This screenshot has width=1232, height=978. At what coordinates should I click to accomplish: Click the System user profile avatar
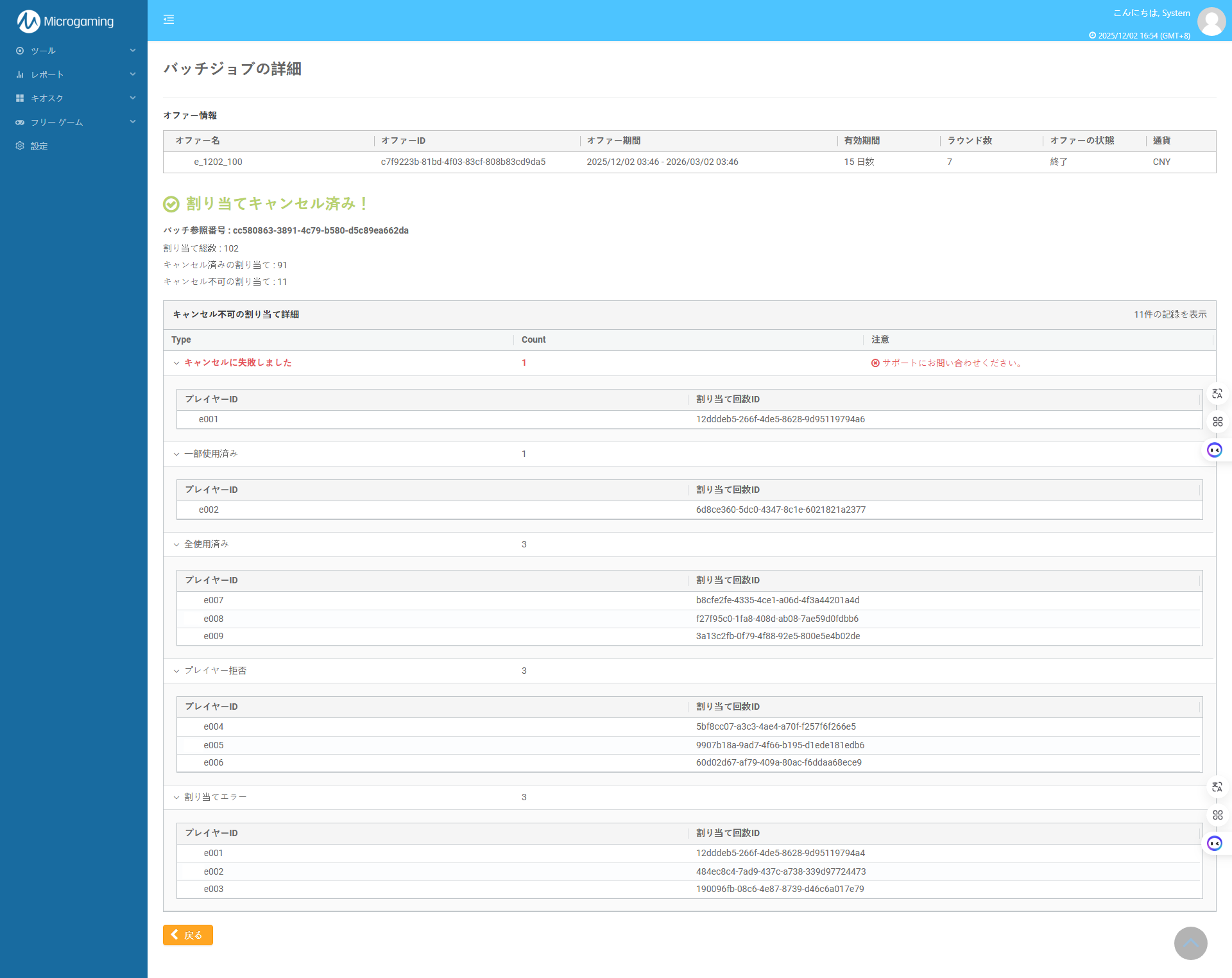coord(1211,21)
